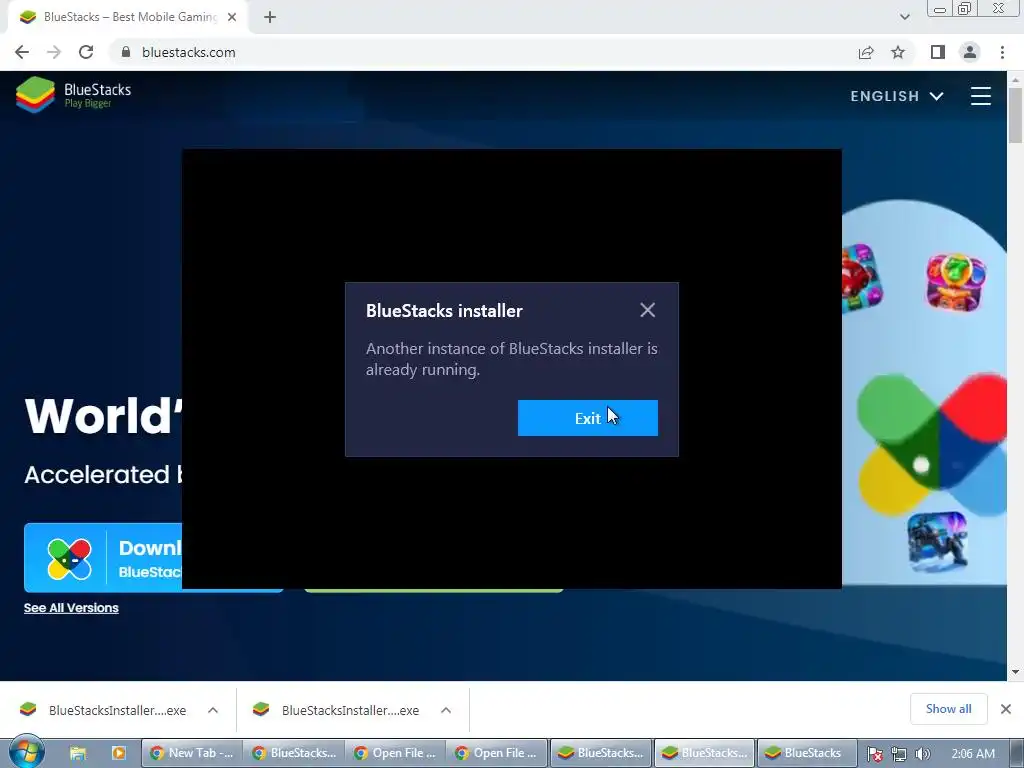Image resolution: width=1024 pixels, height=768 pixels.
Task: Expand options for first downloaded installer
Action: (x=213, y=710)
